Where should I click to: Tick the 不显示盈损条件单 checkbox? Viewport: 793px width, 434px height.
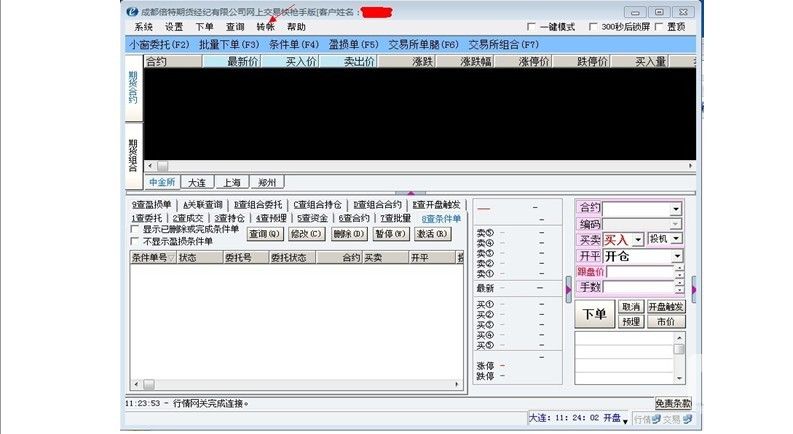point(135,241)
